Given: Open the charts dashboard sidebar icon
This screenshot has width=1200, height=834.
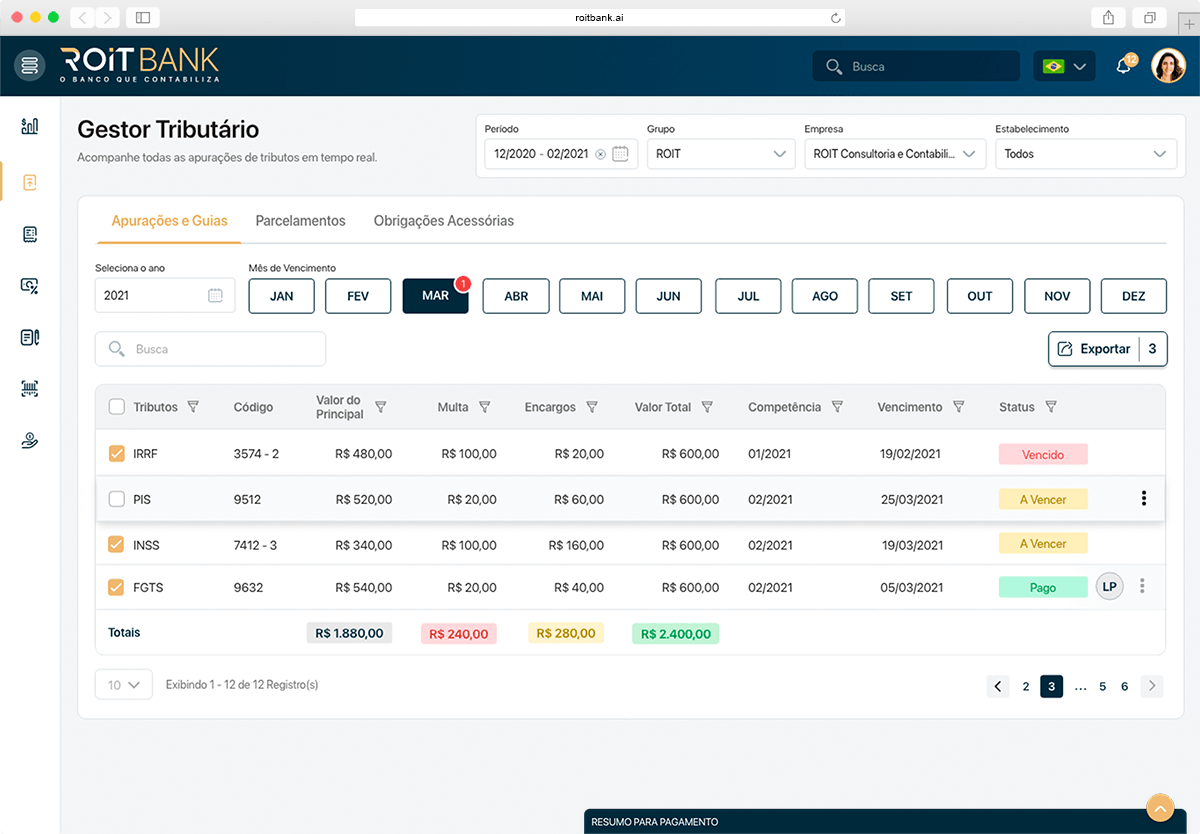Looking at the screenshot, I should coord(30,126).
